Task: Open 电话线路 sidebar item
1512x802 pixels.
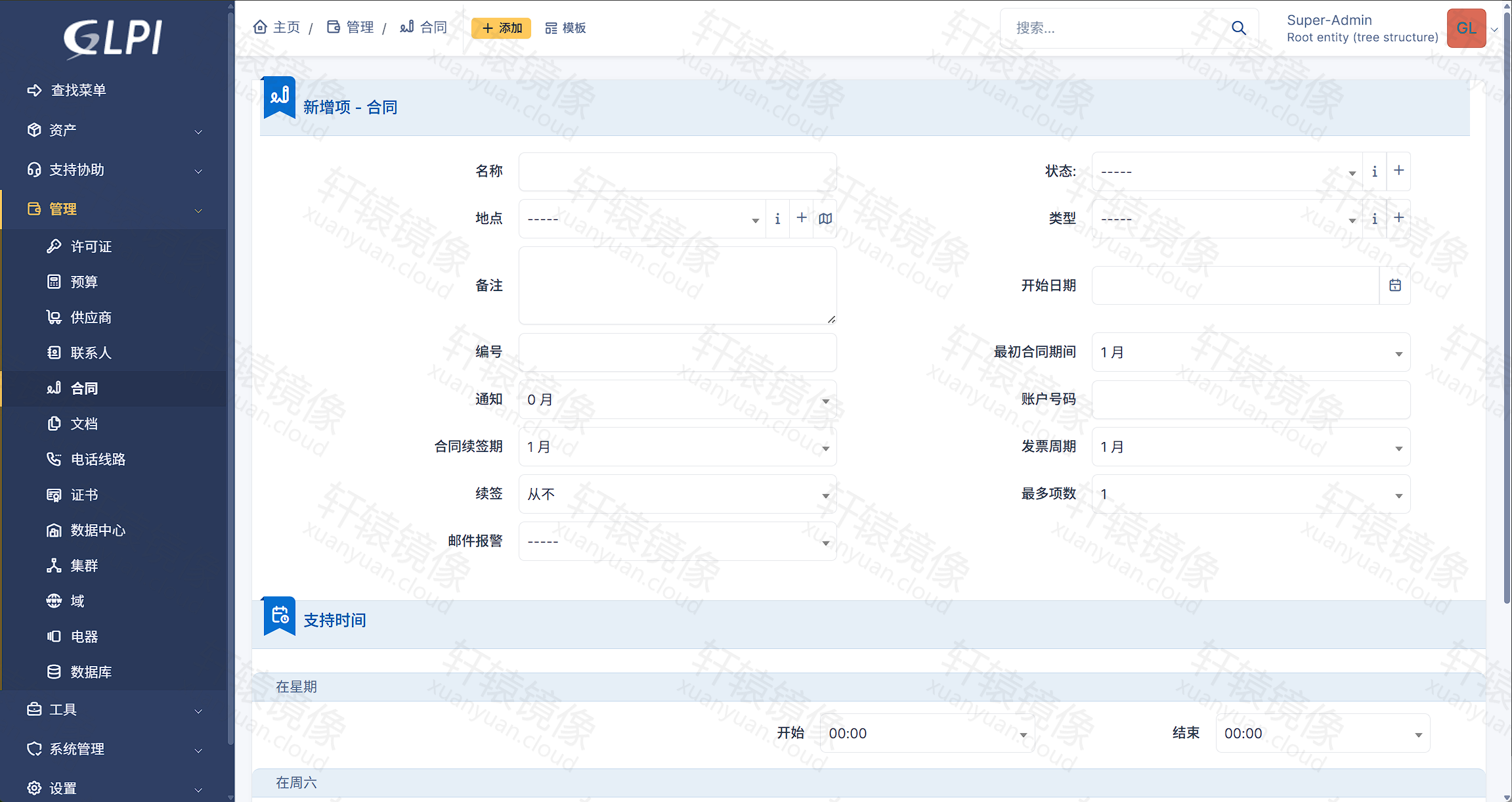Action: coord(115,459)
